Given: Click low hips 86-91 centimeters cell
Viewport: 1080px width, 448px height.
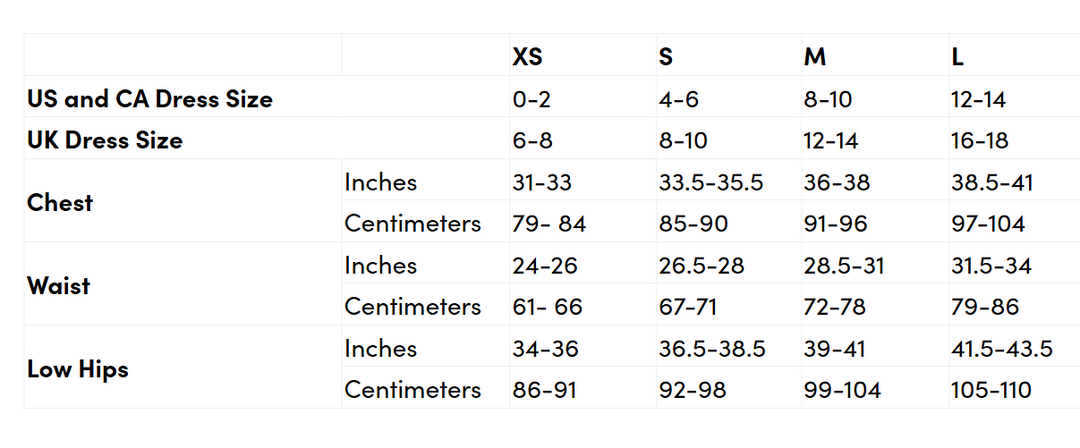Looking at the screenshot, I should [544, 389].
